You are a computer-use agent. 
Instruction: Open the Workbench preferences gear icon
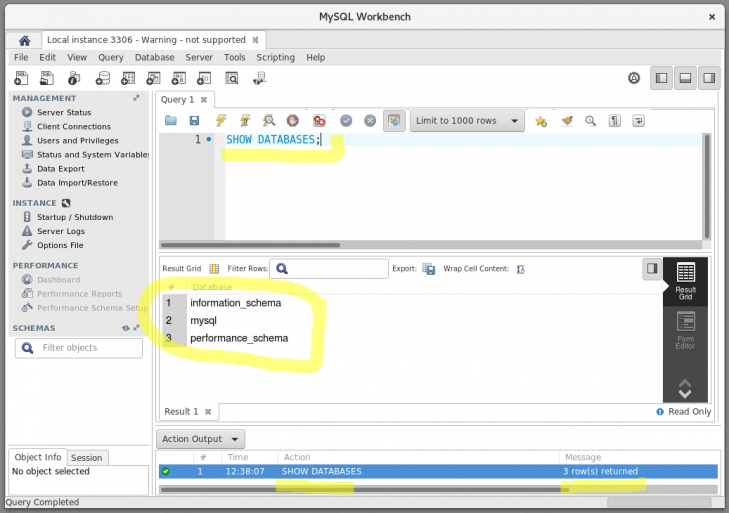coord(634,78)
